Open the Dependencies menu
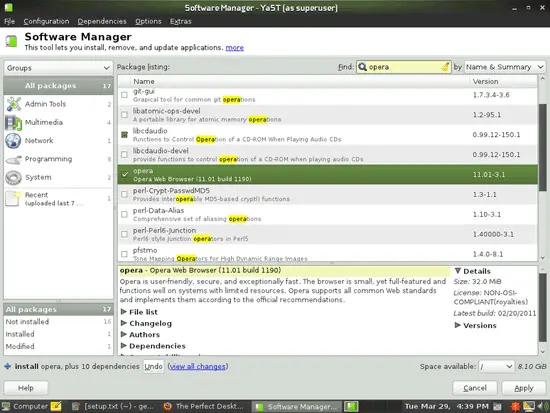550x413 pixels. (x=102, y=21)
